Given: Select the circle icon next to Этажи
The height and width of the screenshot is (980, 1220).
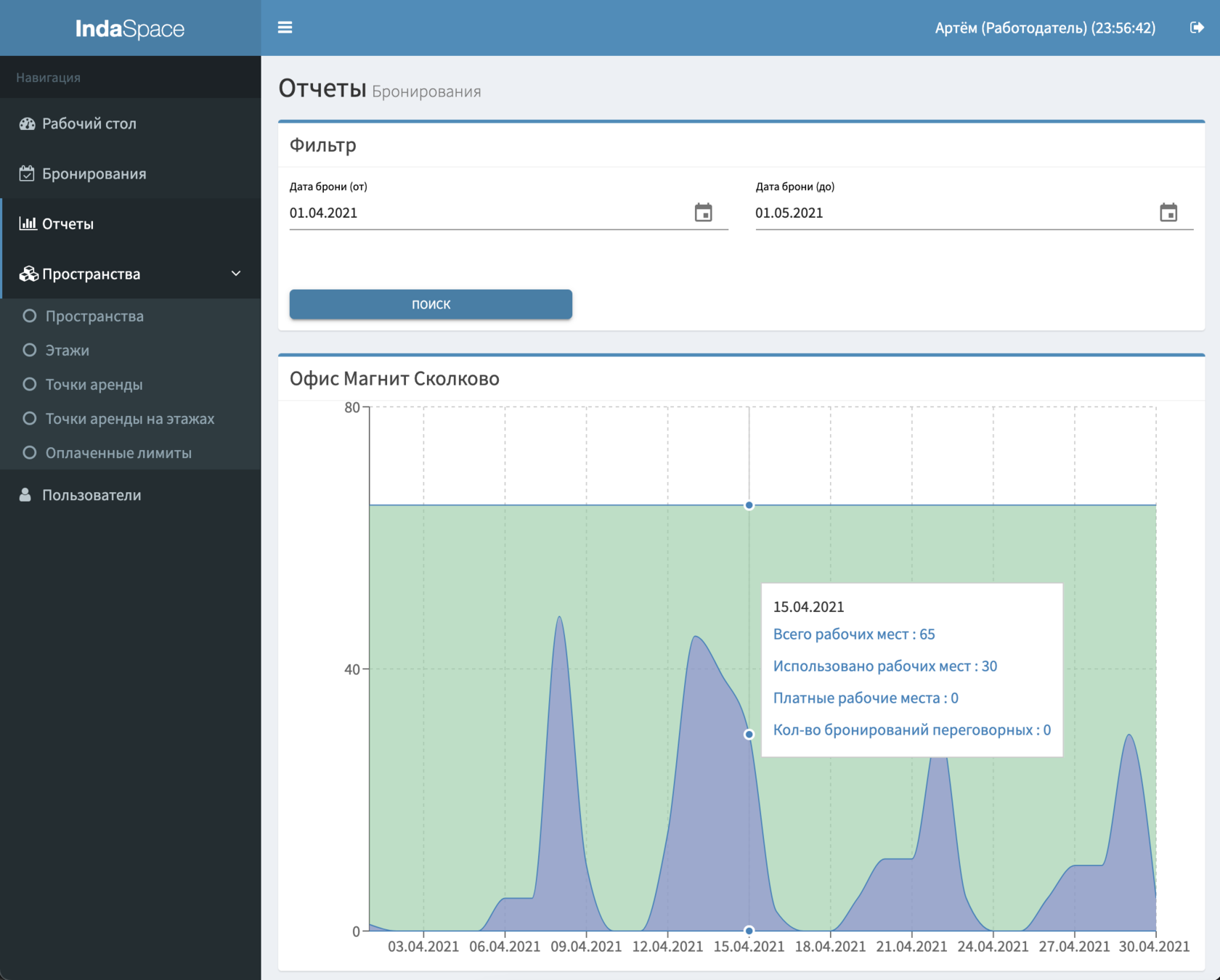Looking at the screenshot, I should [x=29, y=350].
